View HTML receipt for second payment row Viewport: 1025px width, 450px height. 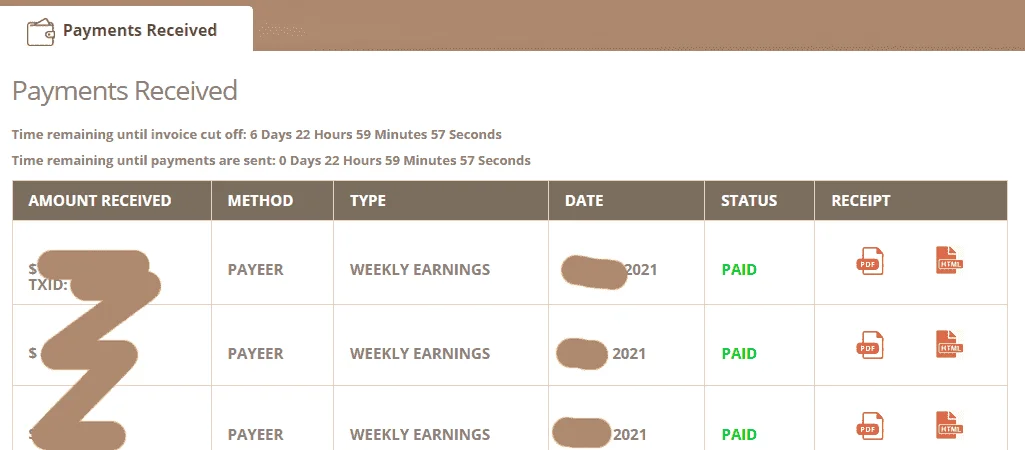coord(950,344)
